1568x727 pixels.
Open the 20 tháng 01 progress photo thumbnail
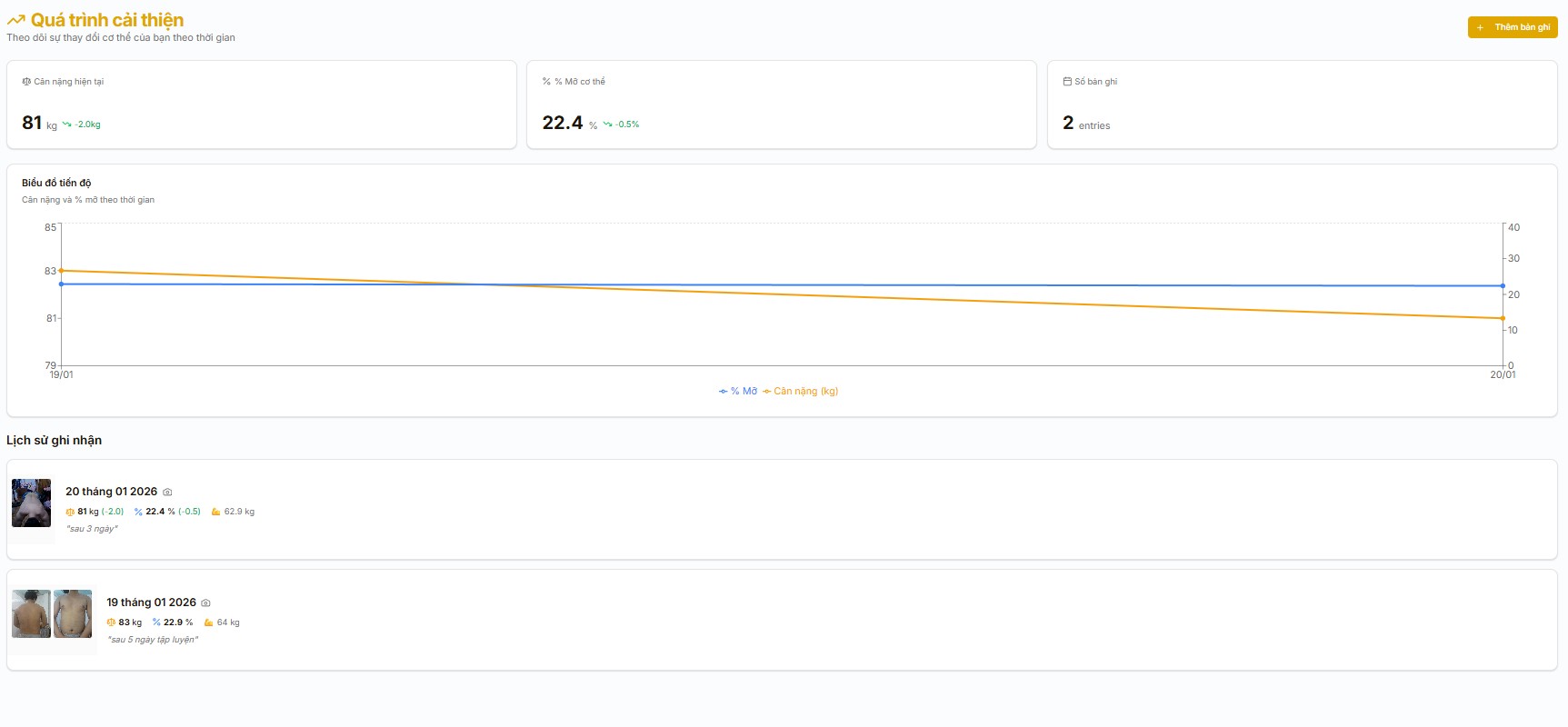pyautogui.click(x=31, y=503)
